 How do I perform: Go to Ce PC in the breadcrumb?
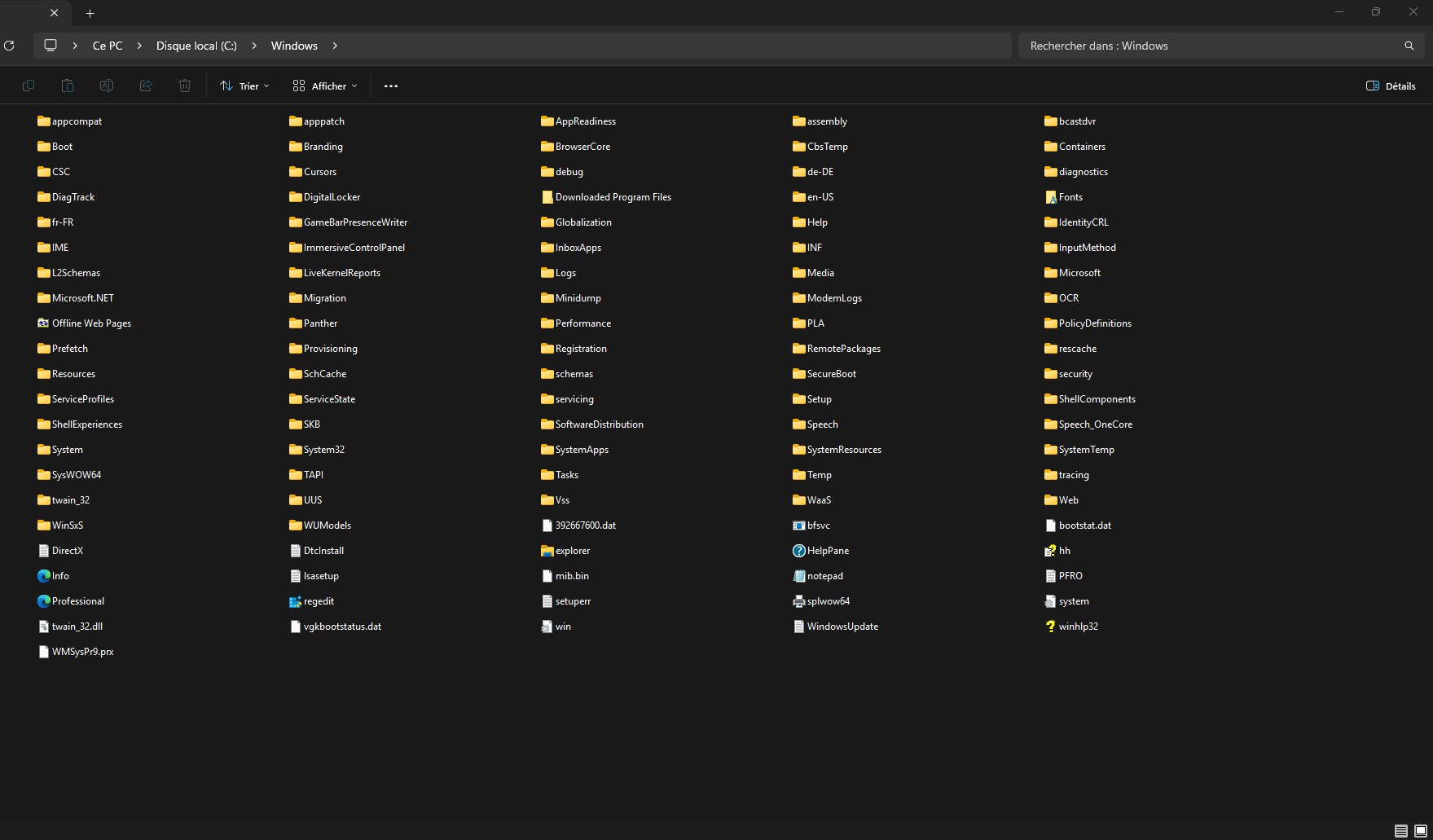click(108, 46)
